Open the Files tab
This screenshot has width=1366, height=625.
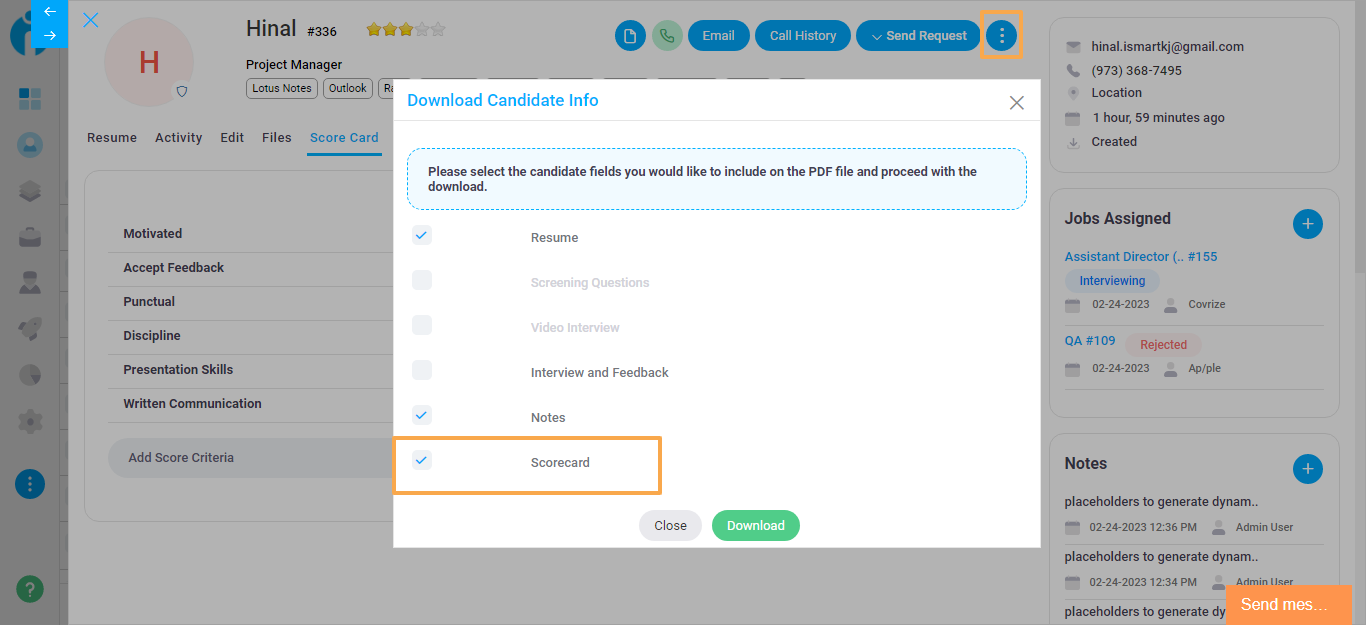[x=277, y=138]
